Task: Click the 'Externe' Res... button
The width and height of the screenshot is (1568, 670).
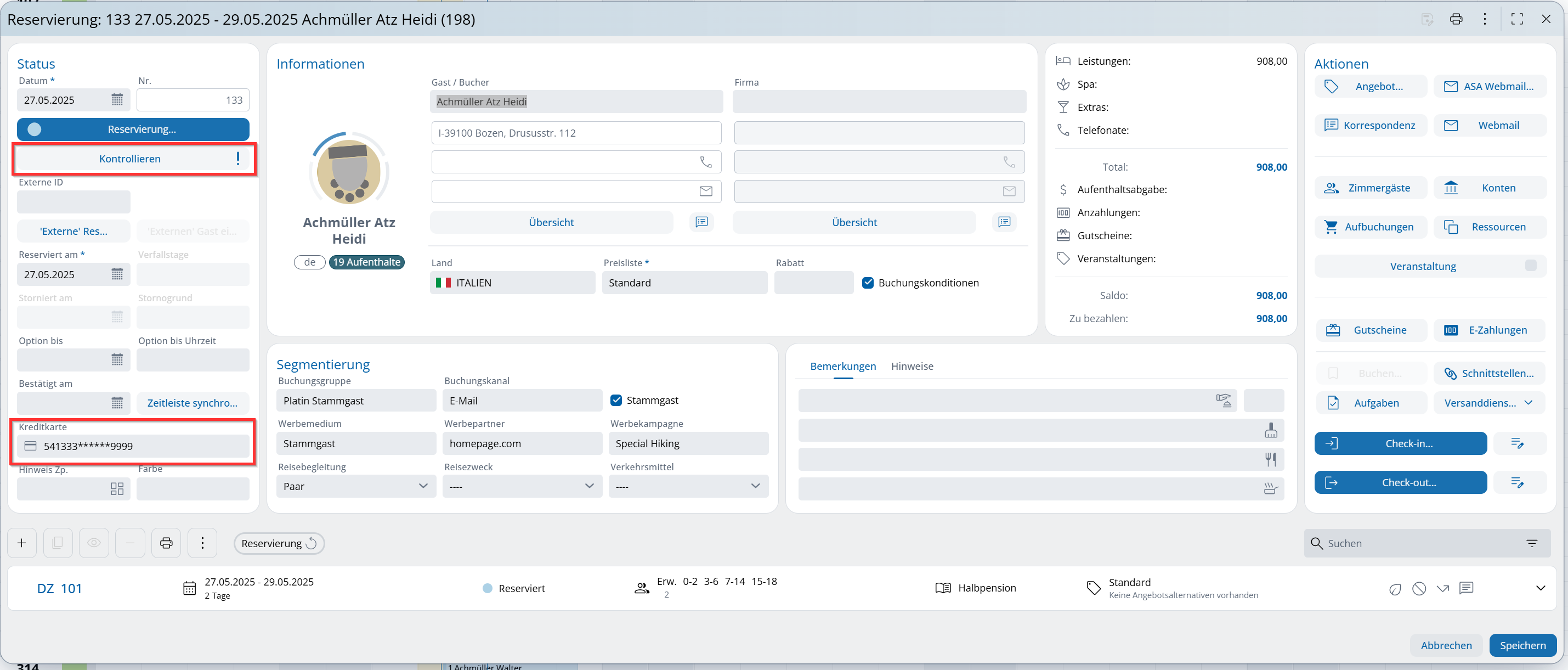Action: [x=73, y=231]
